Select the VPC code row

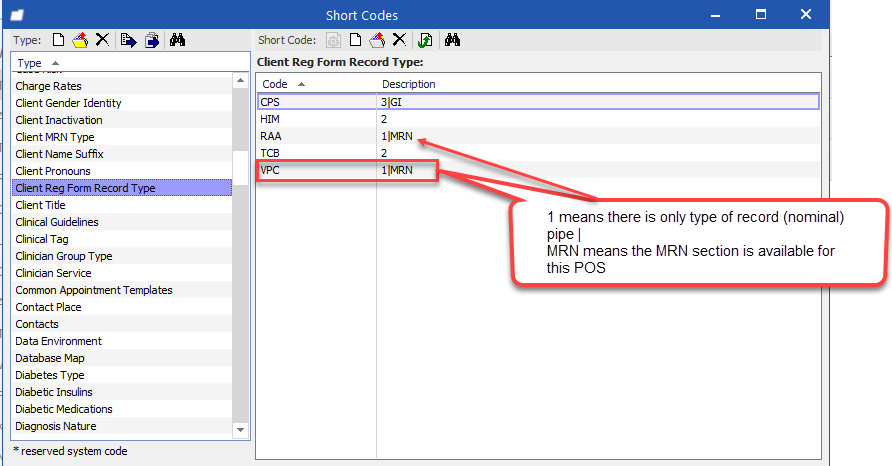click(x=538, y=170)
